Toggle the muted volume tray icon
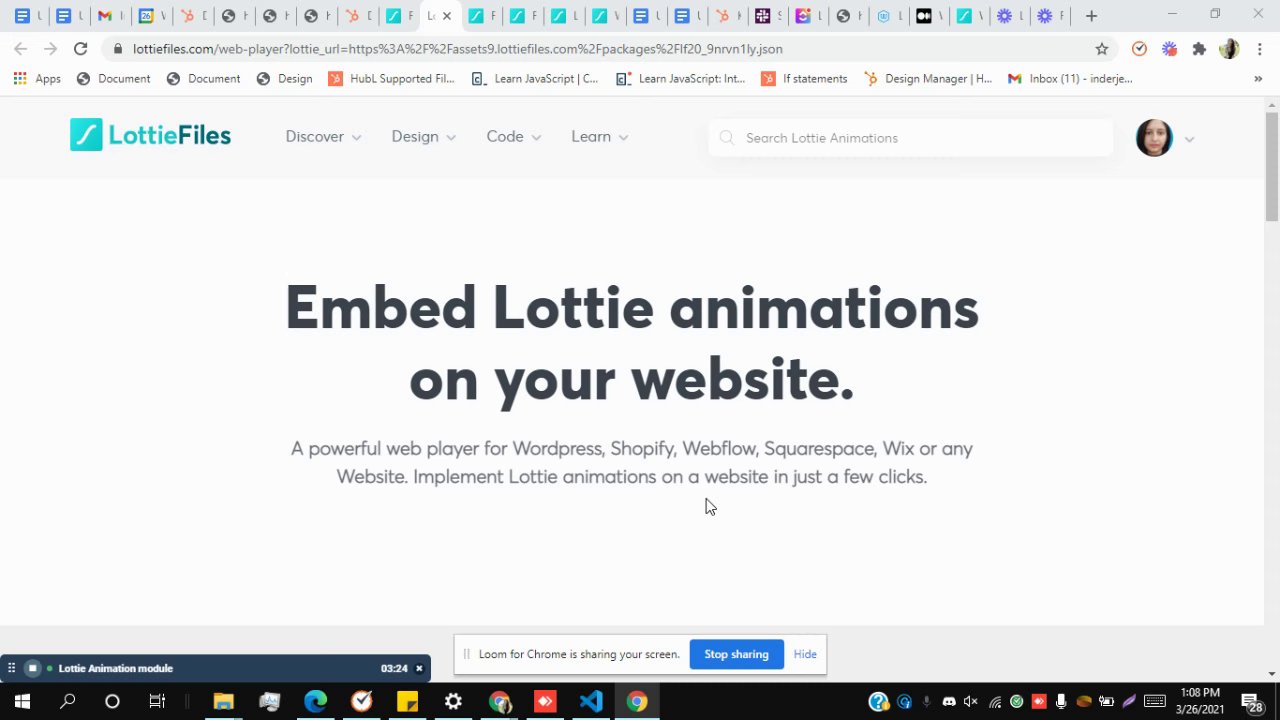The width and height of the screenshot is (1280, 720). 972,701
